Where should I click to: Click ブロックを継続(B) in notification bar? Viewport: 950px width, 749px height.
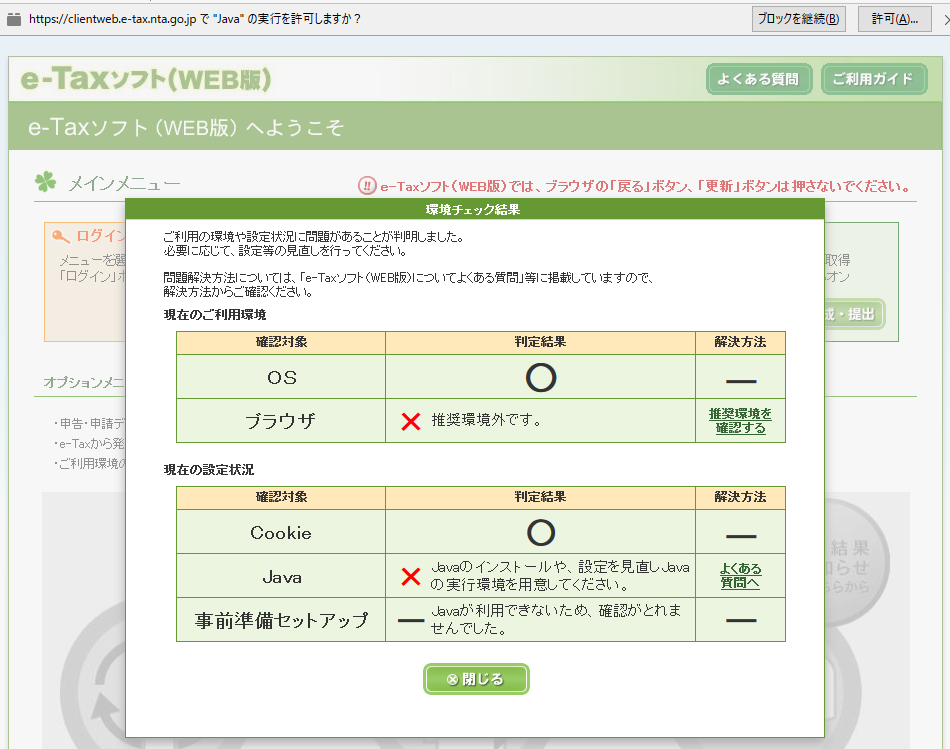click(x=799, y=19)
